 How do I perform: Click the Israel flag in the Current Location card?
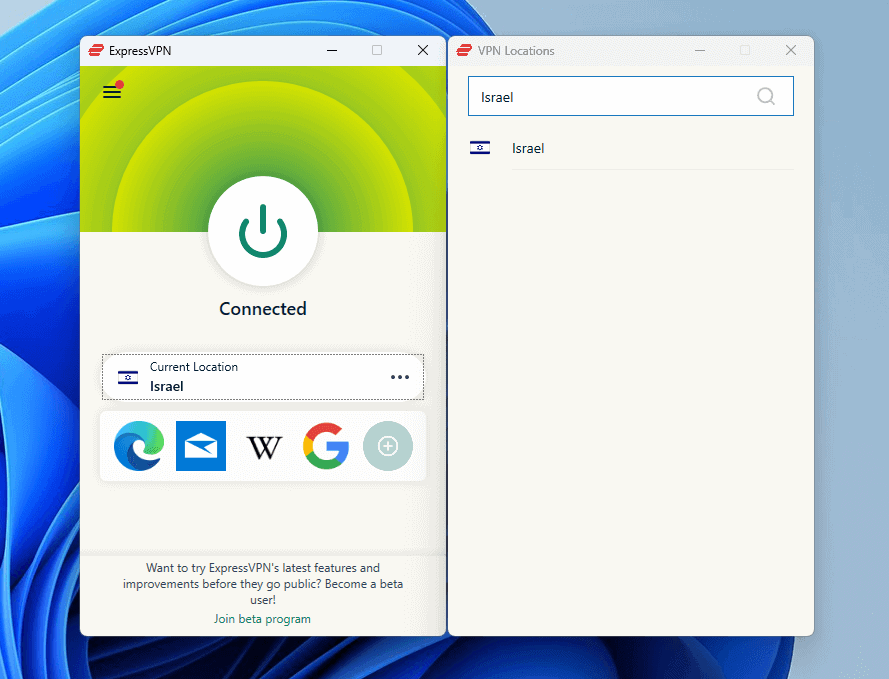click(x=128, y=377)
